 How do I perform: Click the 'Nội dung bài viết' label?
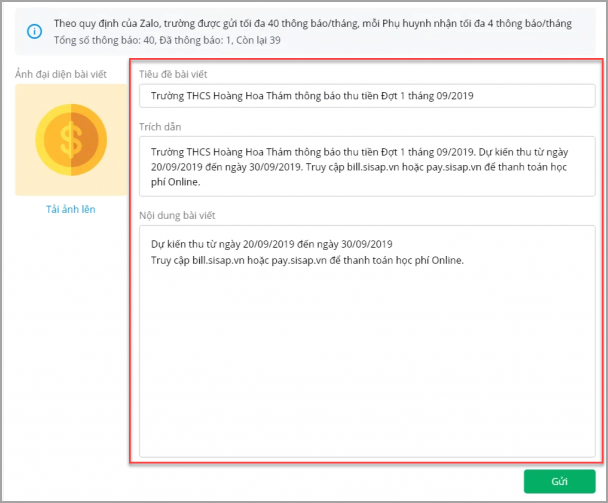[177, 216]
